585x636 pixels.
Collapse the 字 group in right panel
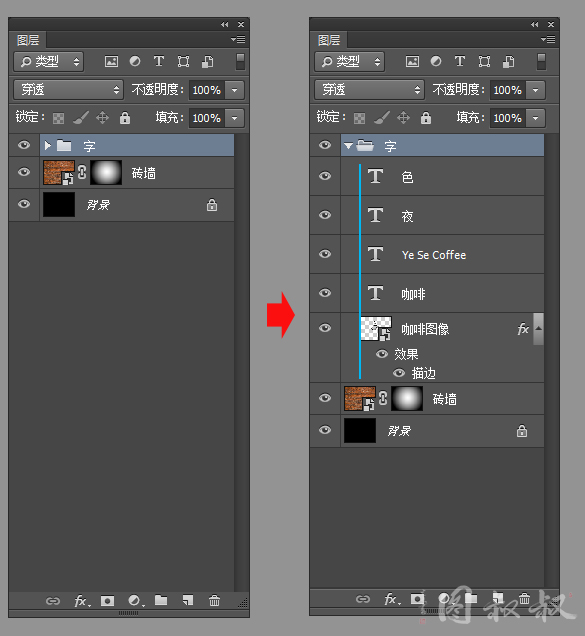tap(348, 145)
